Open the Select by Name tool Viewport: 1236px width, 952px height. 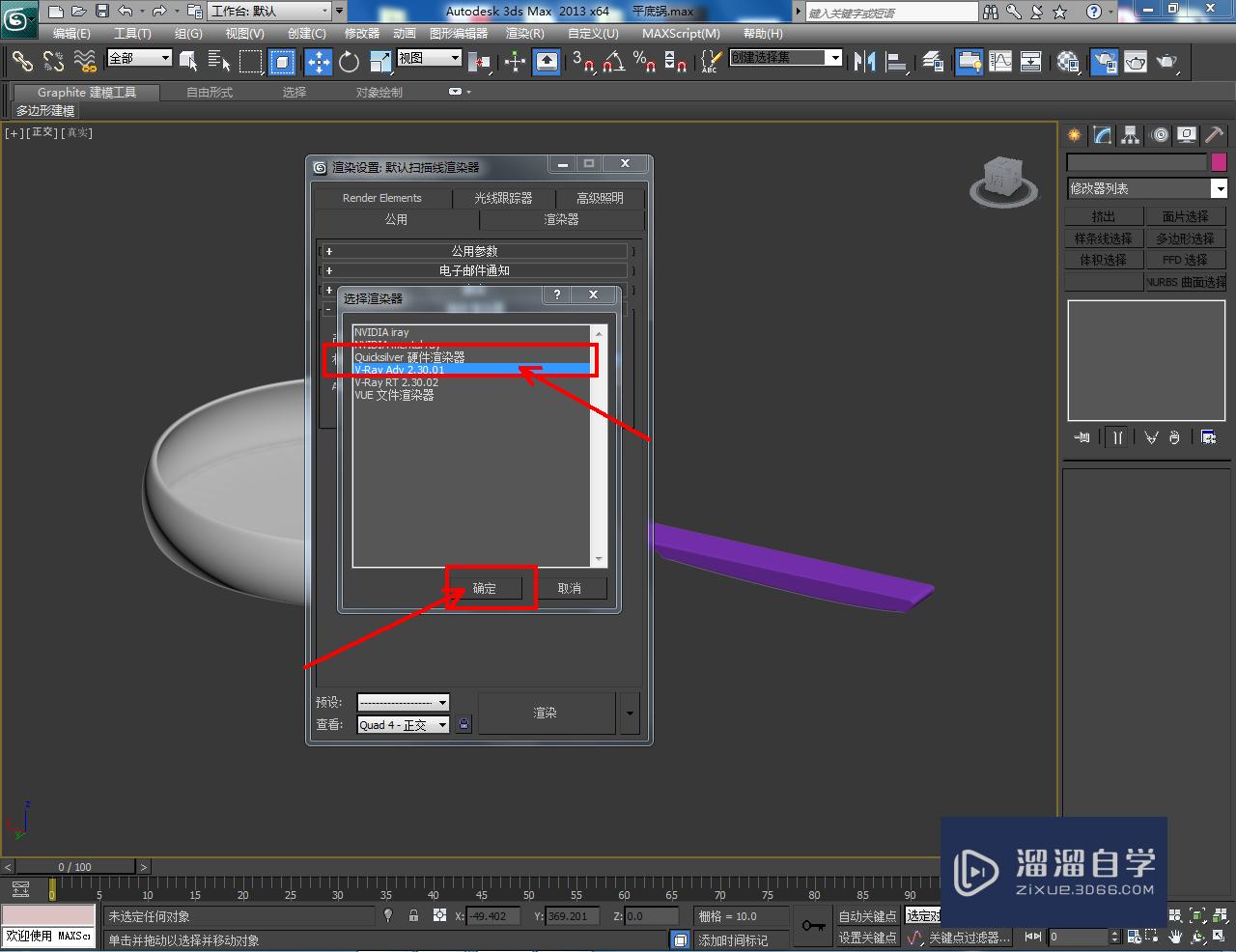(219, 62)
